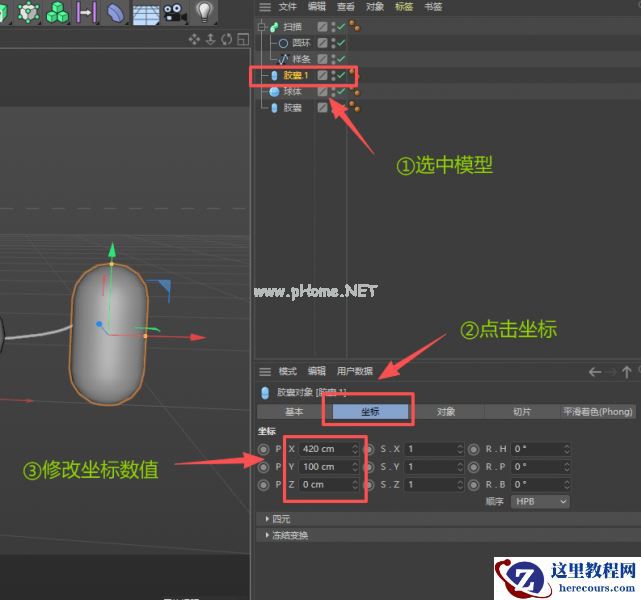
Task: Select the Subdivision Surface generator icon
Action: tap(28, 12)
